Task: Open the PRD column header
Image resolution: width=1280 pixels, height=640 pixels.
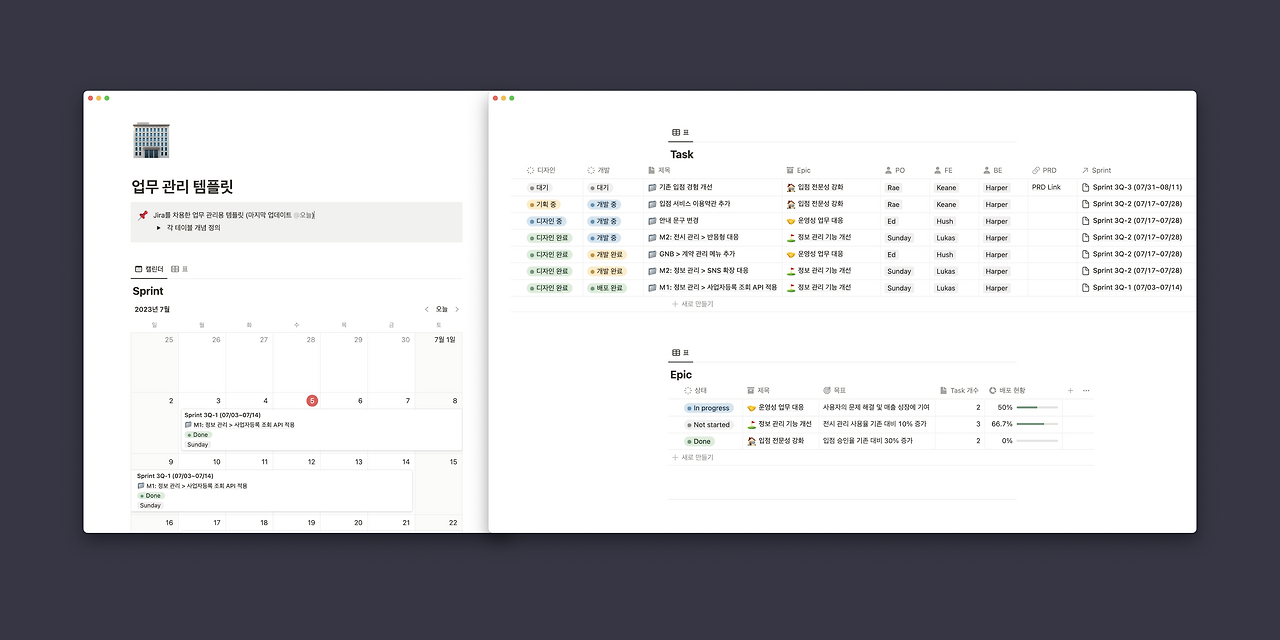Action: click(1044, 171)
